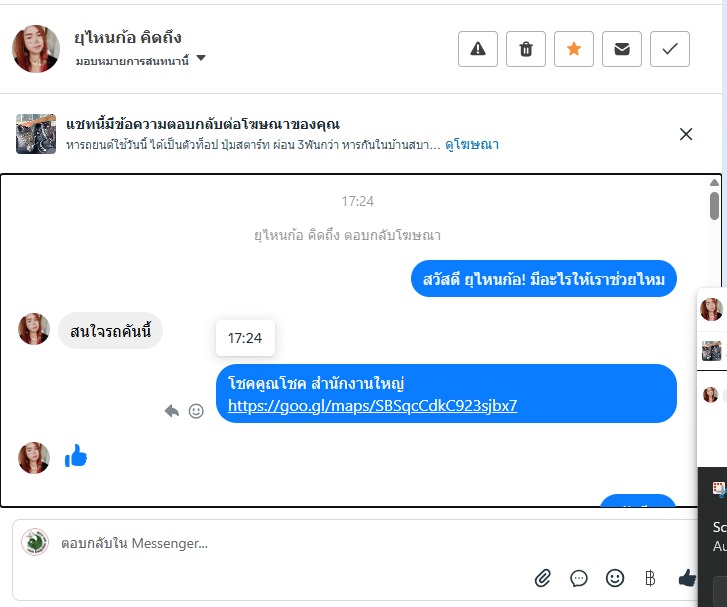The image size is (727, 607).
Task: Click the scrollbar up arrow in the chat
Action: 714,183
